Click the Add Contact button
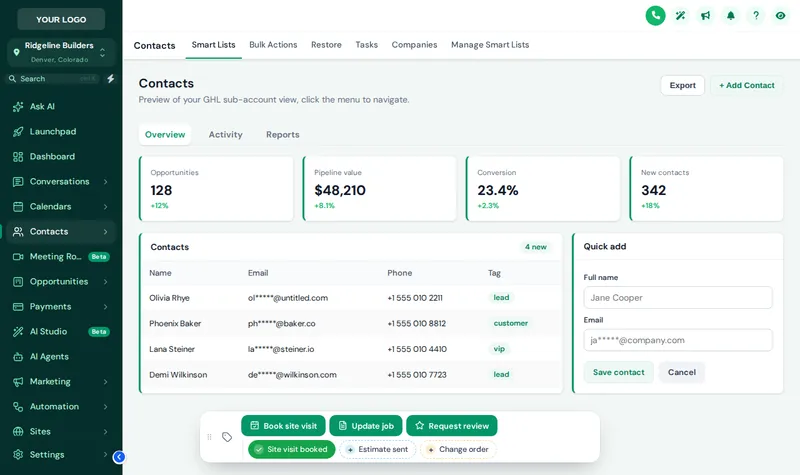 tap(746, 85)
